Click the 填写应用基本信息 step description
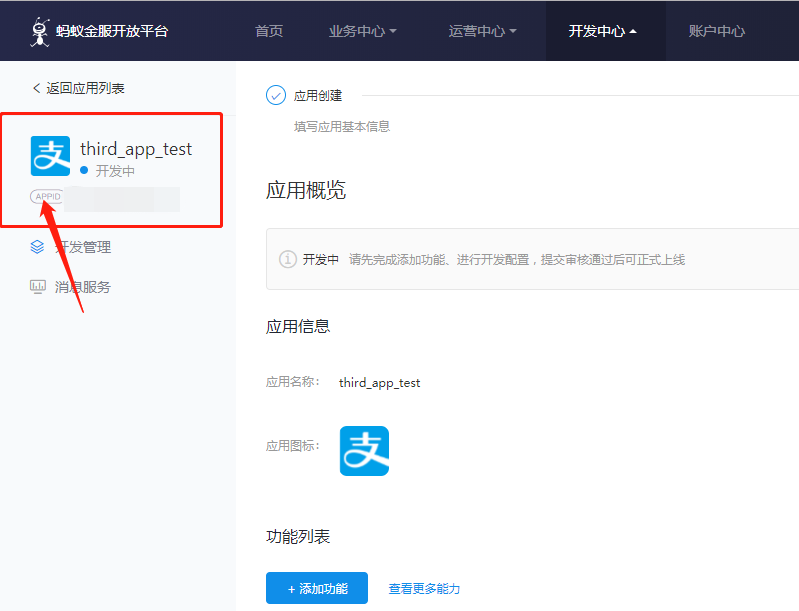The image size is (799, 611). tap(342, 126)
